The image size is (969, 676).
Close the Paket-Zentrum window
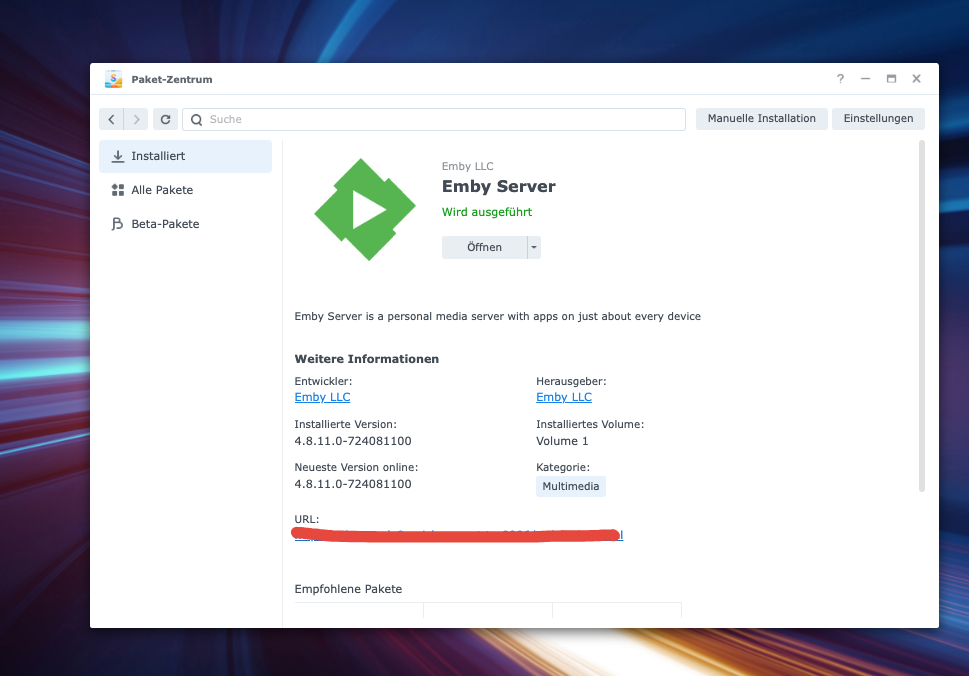[916, 78]
